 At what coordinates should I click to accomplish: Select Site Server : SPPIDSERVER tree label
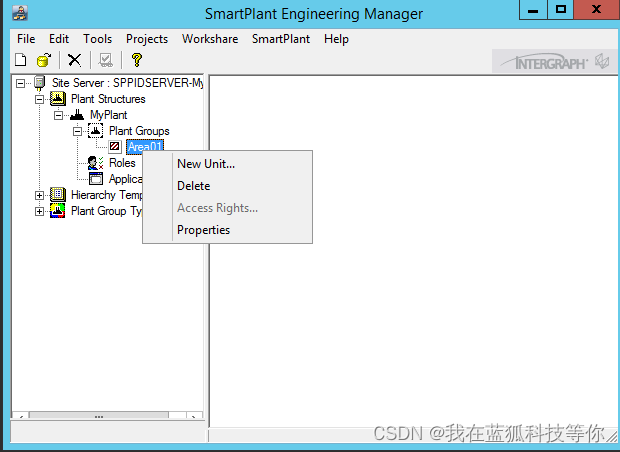tap(127, 83)
